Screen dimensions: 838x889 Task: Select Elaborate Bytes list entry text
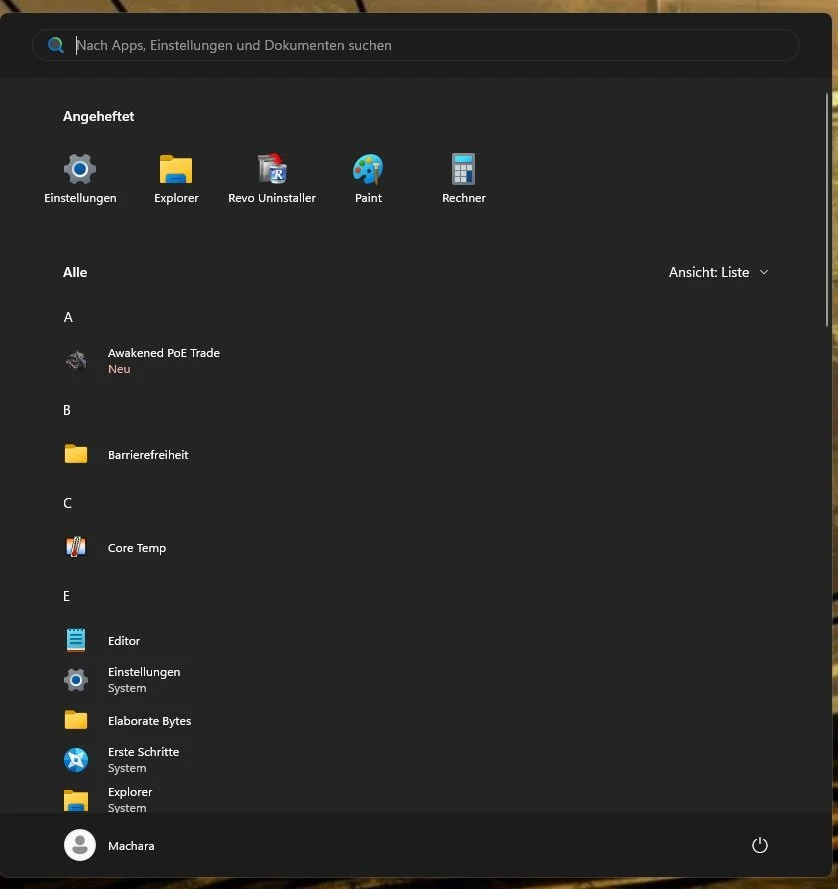(x=149, y=721)
